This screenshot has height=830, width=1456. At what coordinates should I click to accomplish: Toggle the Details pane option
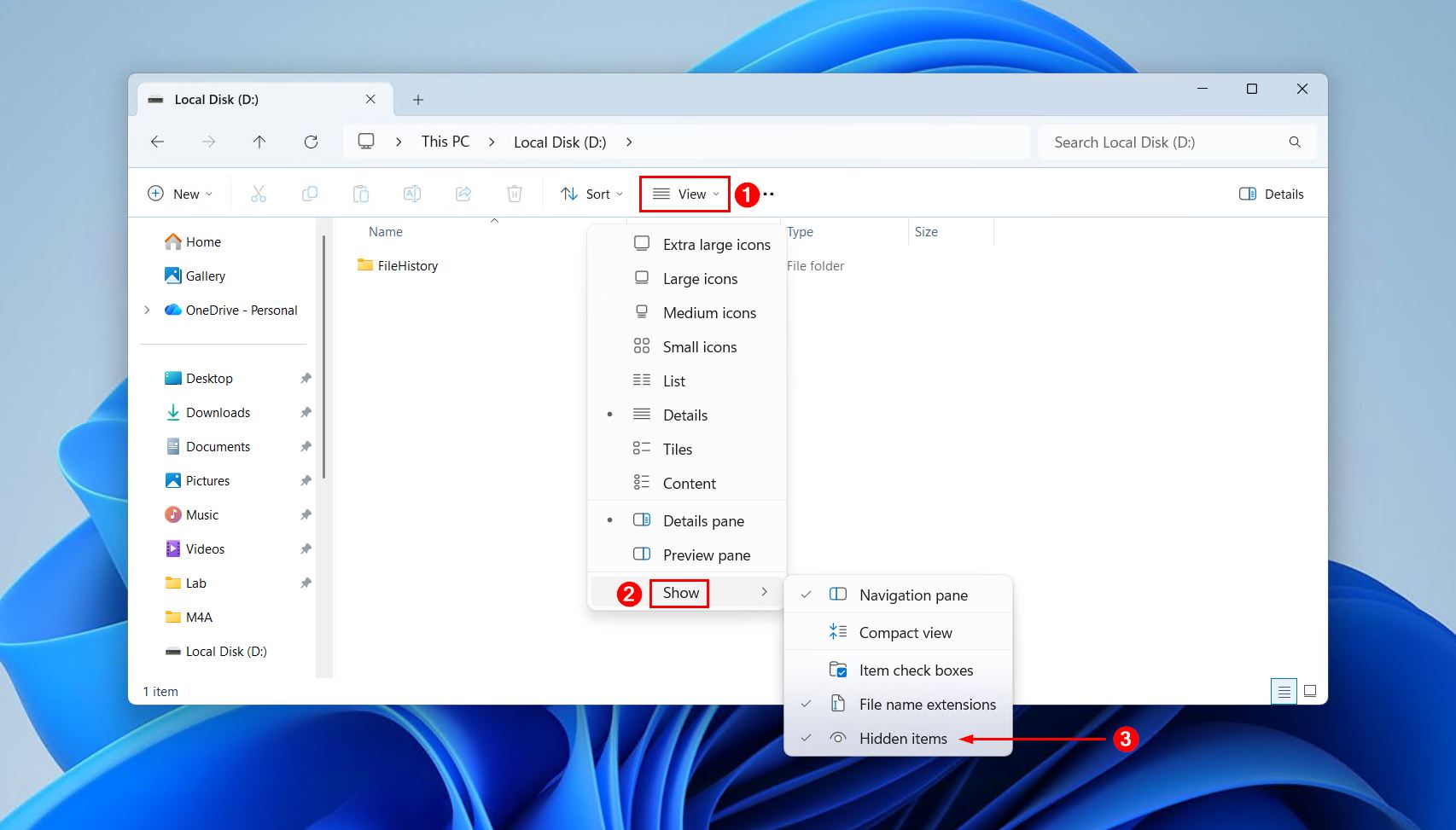point(687,520)
